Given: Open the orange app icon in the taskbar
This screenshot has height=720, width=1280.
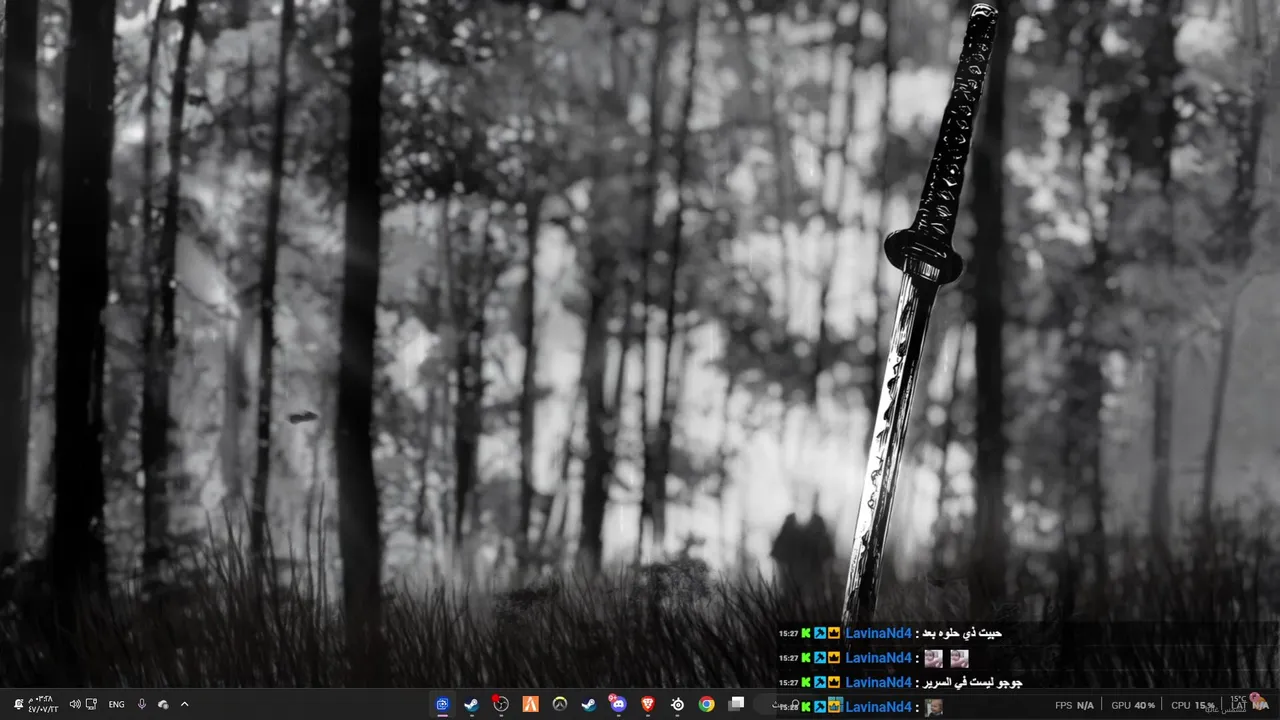Looking at the screenshot, I should (530, 704).
